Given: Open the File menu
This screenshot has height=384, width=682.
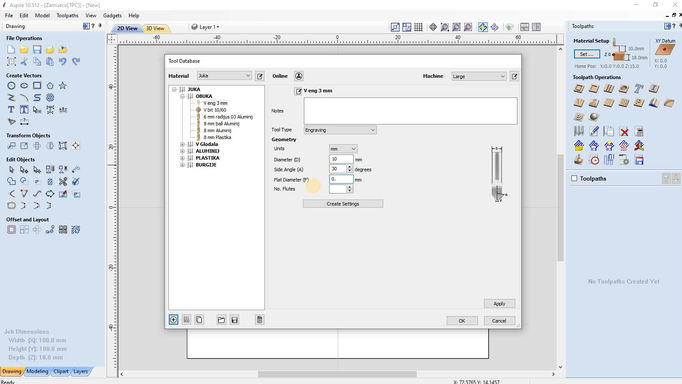Looking at the screenshot, I should [9, 15].
